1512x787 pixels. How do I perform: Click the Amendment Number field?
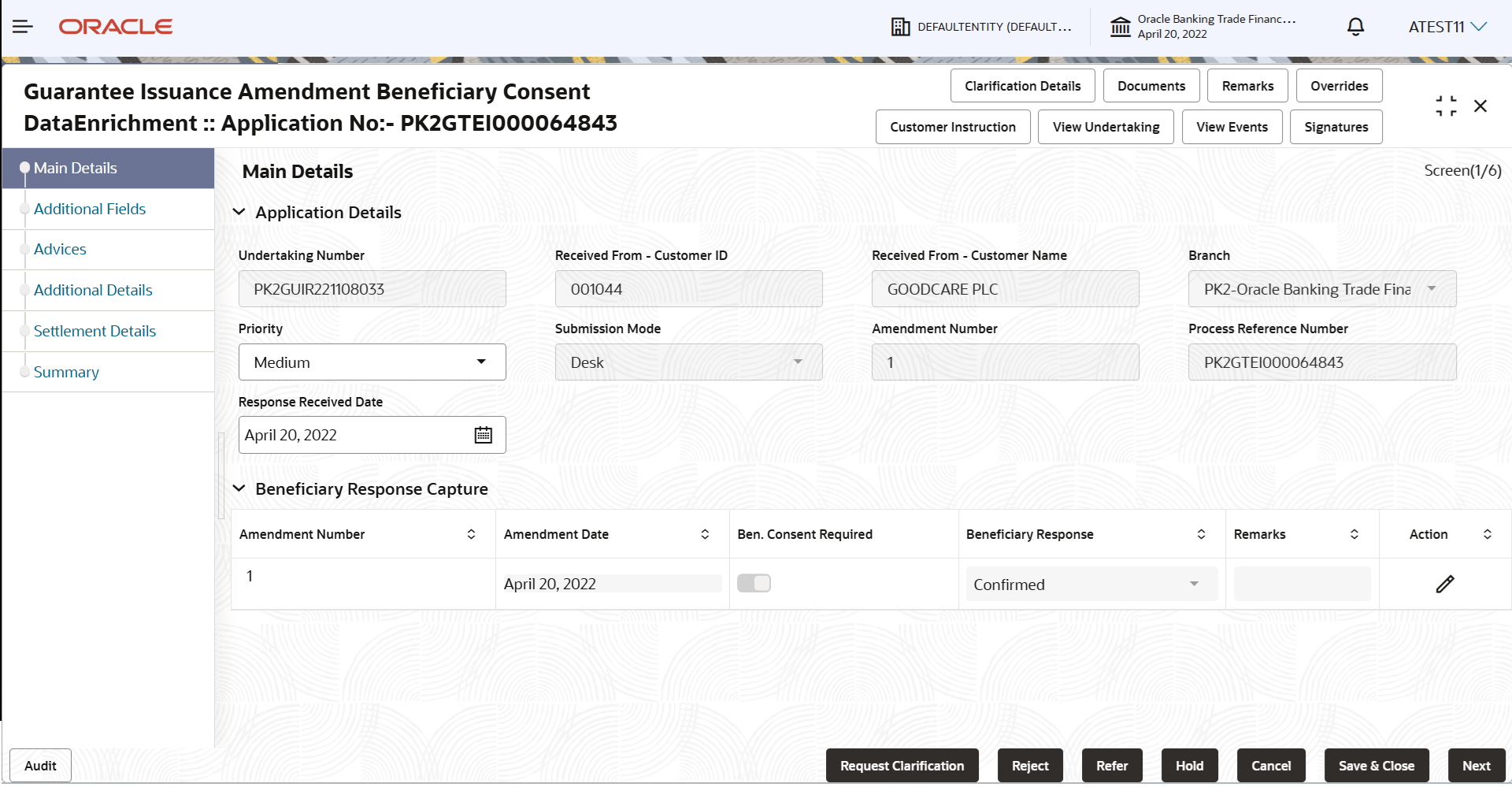coord(1006,362)
